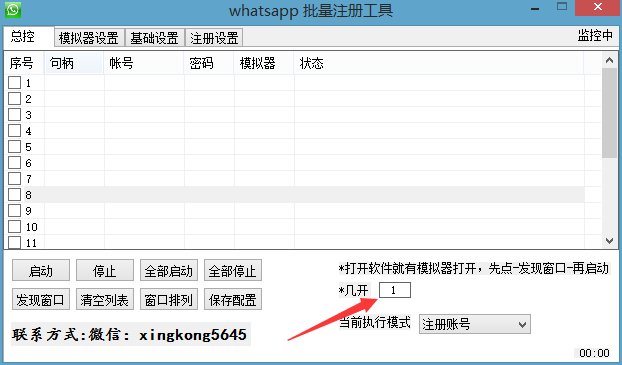Click the 序号 column header

24,63
